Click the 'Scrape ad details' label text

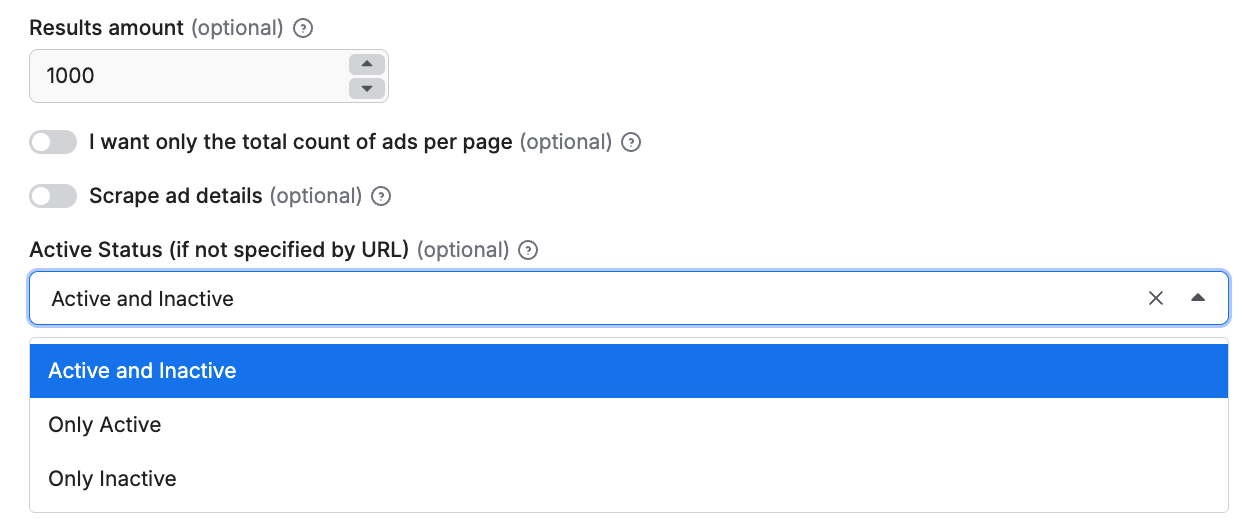[175, 196]
